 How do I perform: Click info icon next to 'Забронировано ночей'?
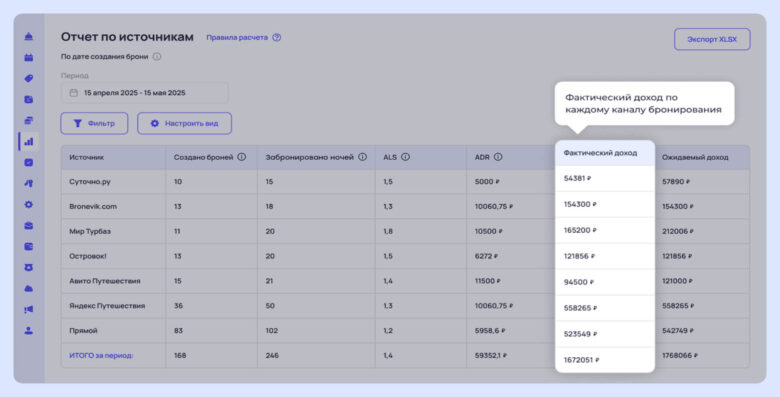(363, 157)
